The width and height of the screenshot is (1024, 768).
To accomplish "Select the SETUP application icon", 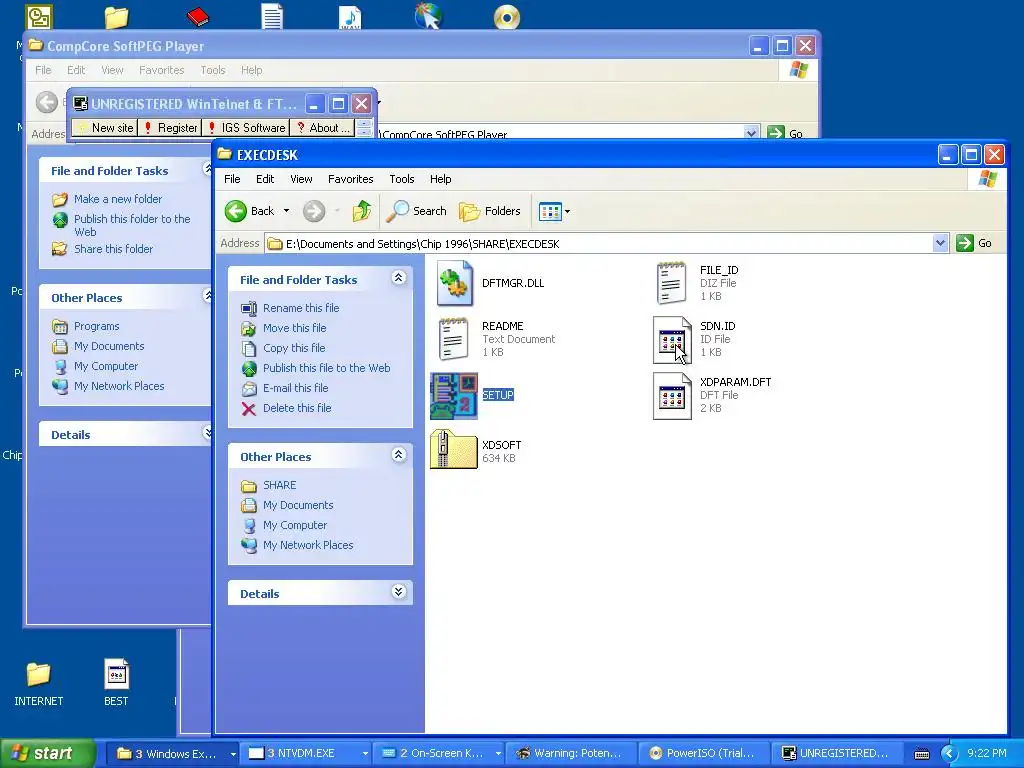I will point(454,396).
